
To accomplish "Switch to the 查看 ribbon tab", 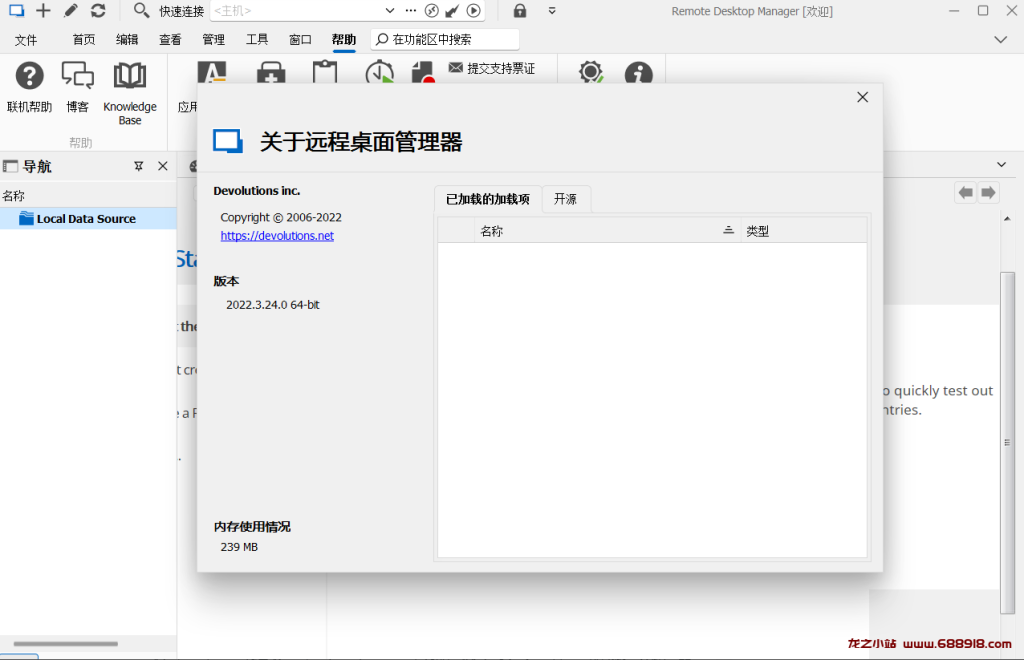I will (170, 40).
